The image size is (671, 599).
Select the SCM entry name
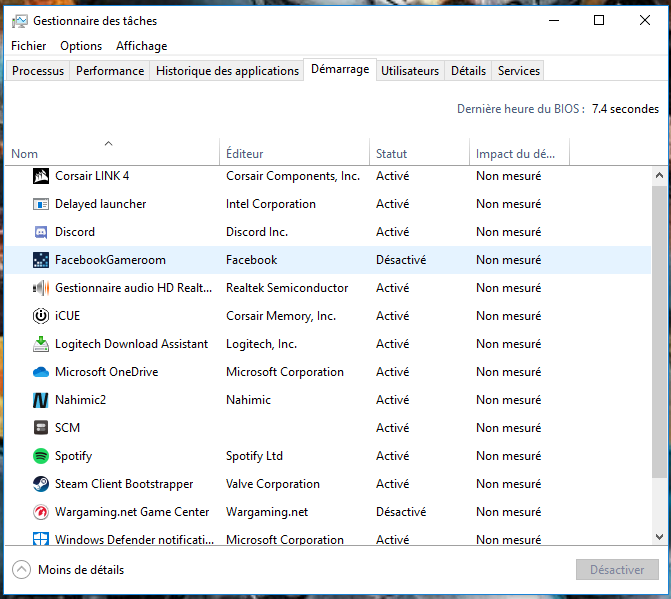68,428
